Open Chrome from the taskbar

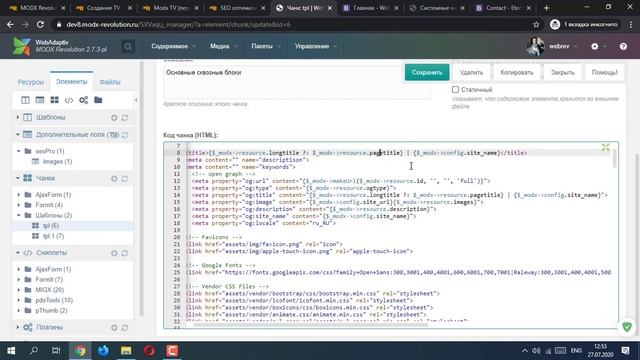pos(80,351)
